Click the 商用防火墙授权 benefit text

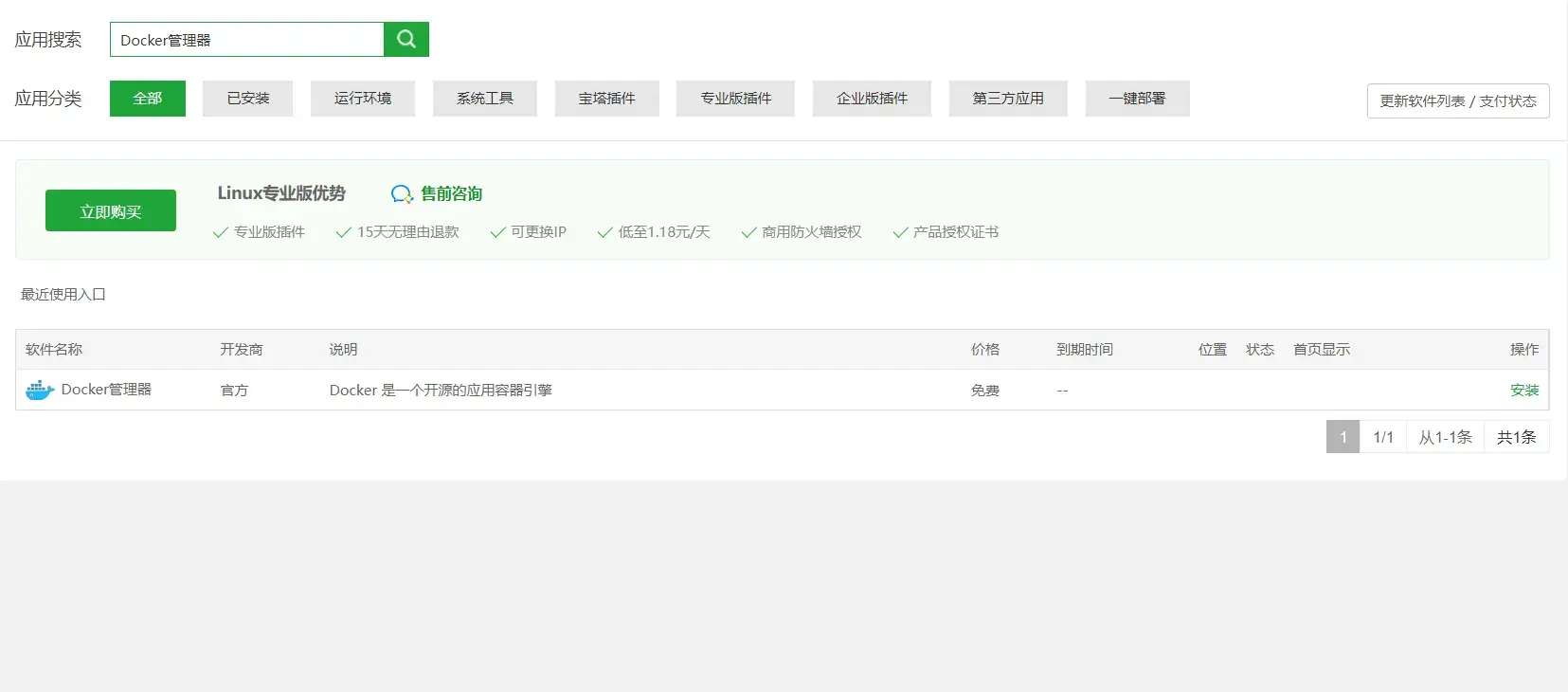point(812,232)
